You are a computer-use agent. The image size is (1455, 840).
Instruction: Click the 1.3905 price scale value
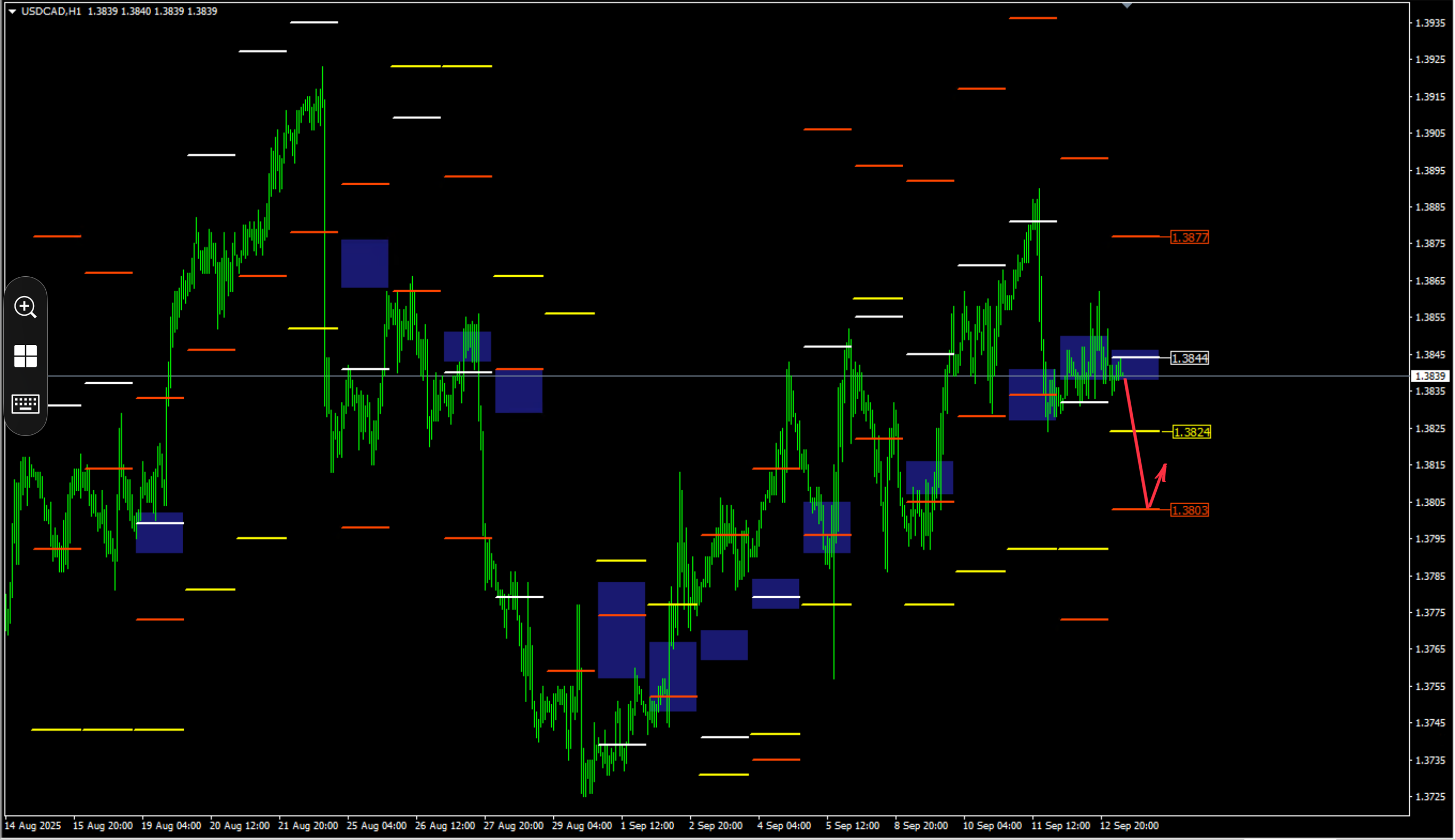pos(1430,133)
